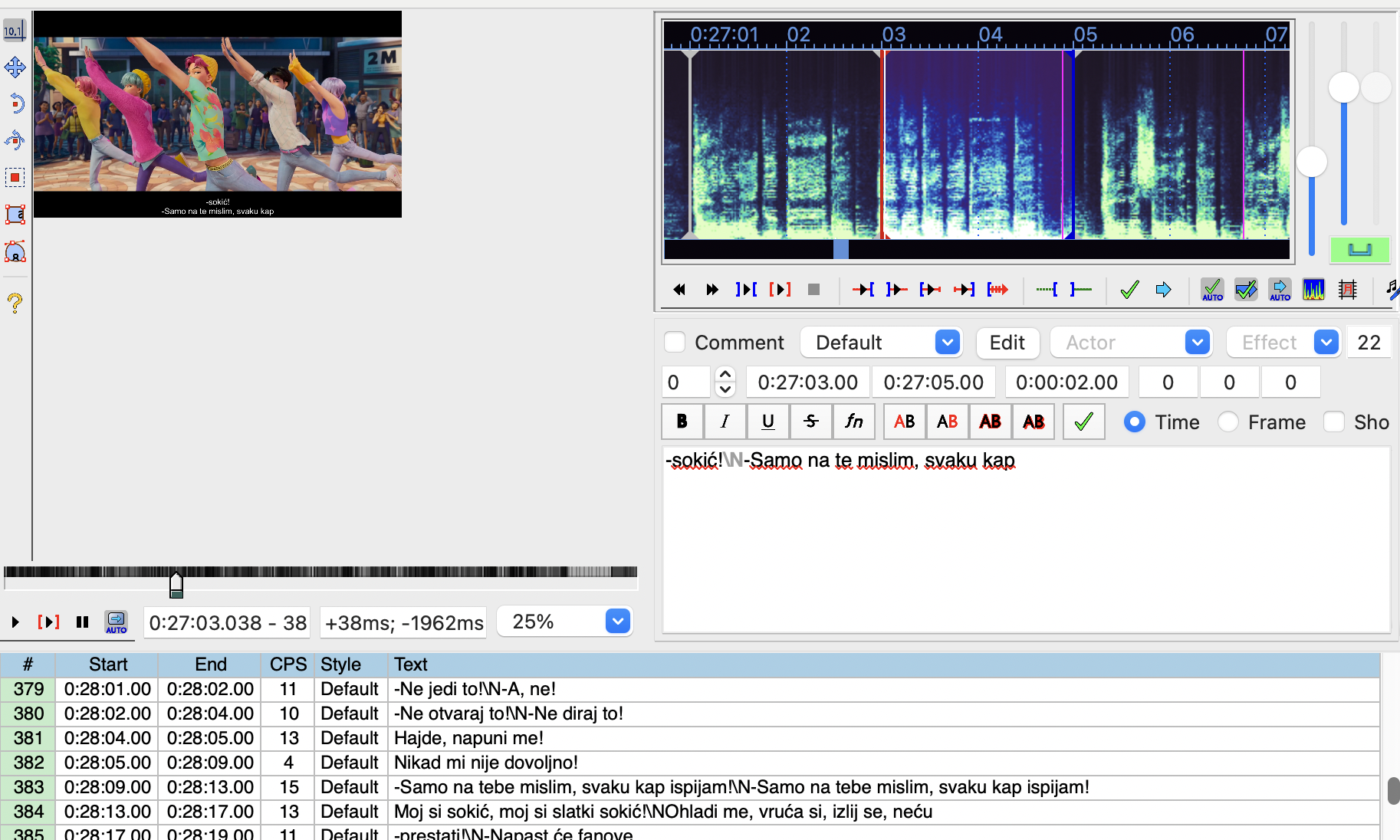The width and height of the screenshot is (1400, 840).
Task: Select the rectangular clip tool
Action: pyautogui.click(x=15, y=214)
